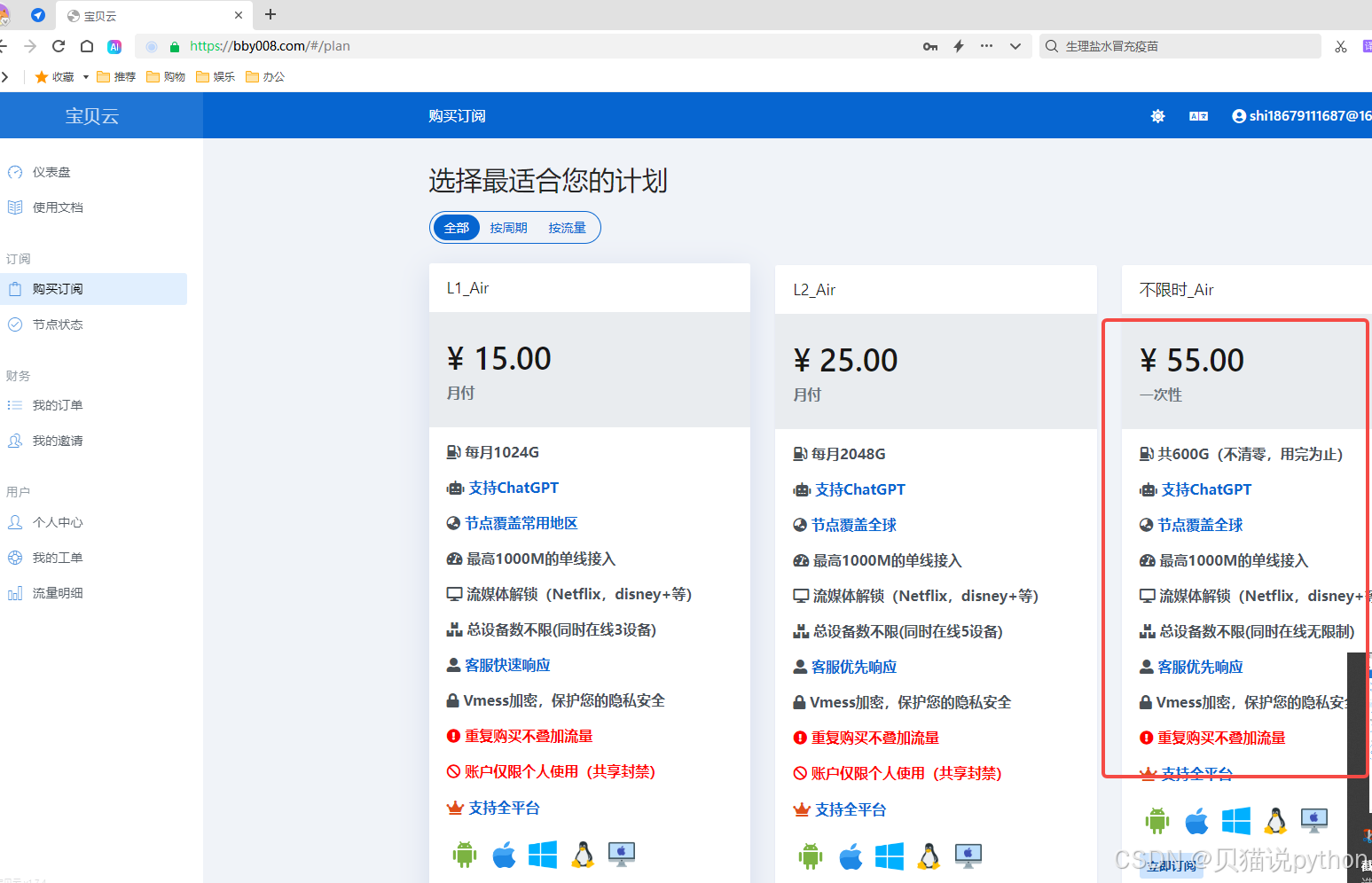The height and width of the screenshot is (883, 1372).
Task: Click the Mac desktop icon in L1_Air card
Action: (622, 855)
